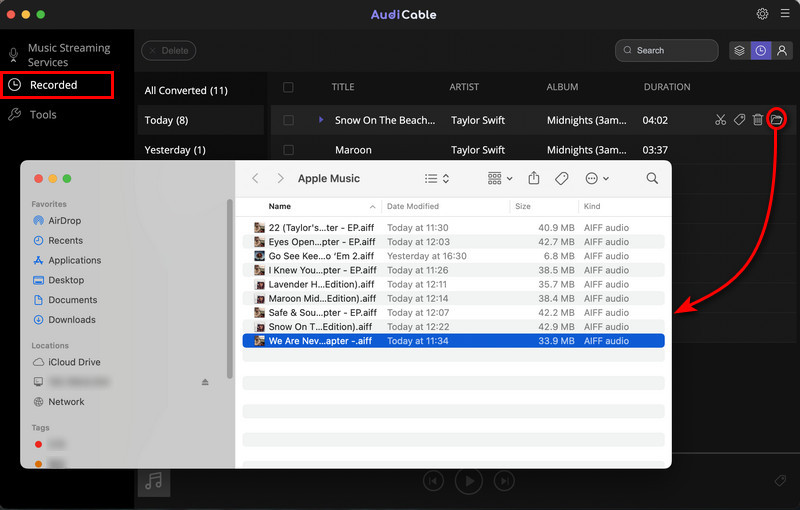Switch to the layers view icon
This screenshot has width=800, height=510.
coord(739,50)
